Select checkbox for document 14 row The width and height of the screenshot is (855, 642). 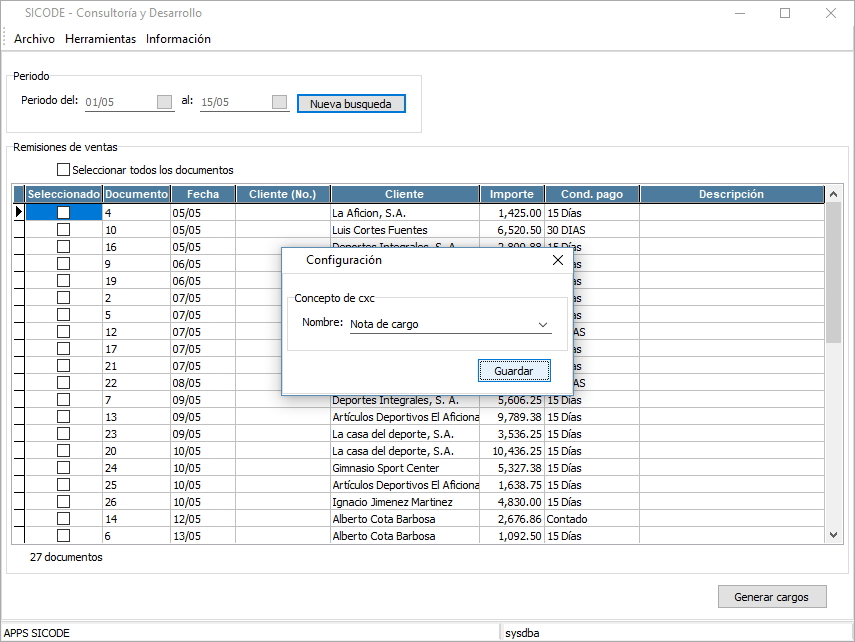pos(64,519)
